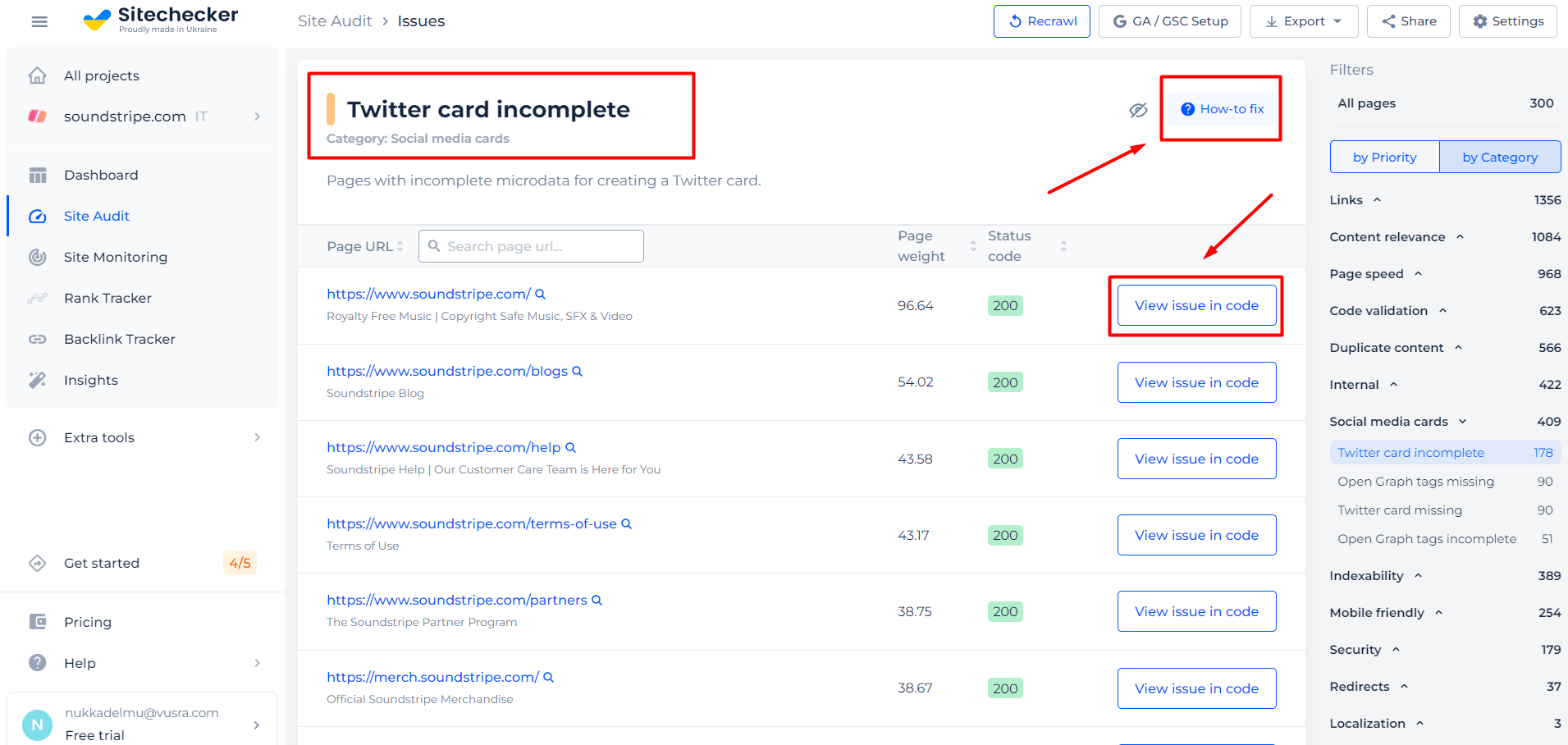1568x745 pixels.
Task: Click the Insights magic wand icon
Action: click(38, 380)
